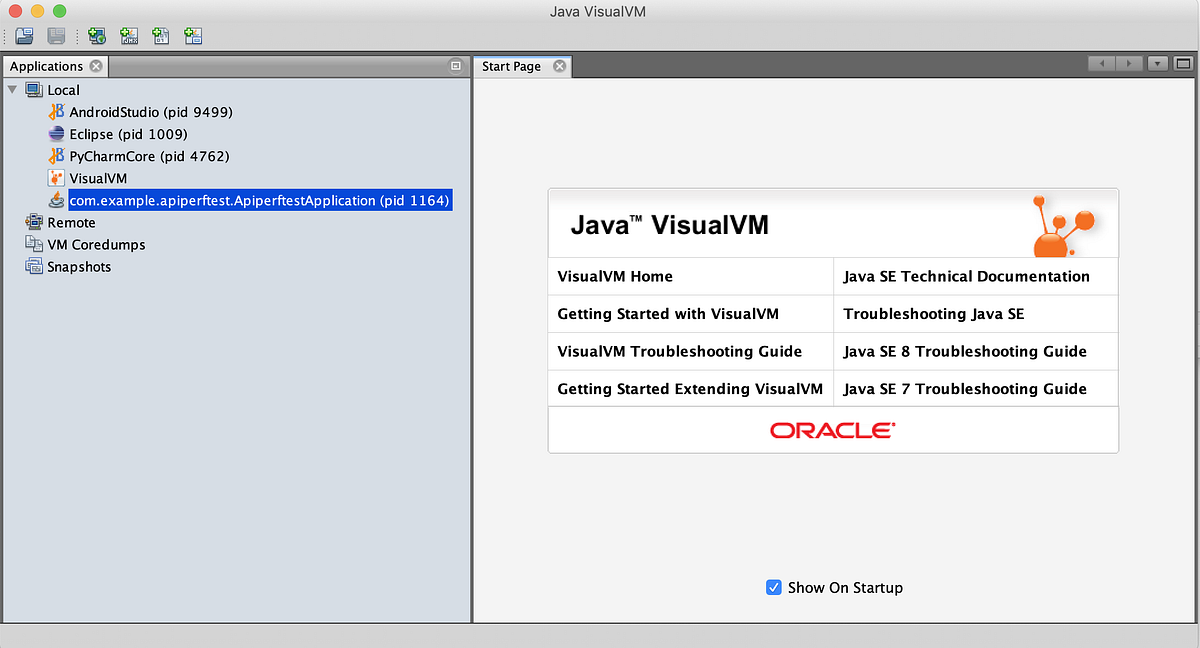Toggle the scroll tabs dropdown arrow button

tap(1157, 62)
